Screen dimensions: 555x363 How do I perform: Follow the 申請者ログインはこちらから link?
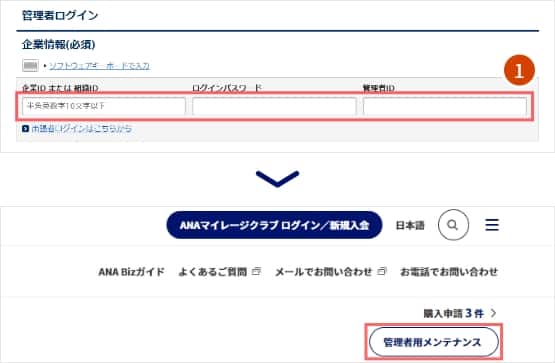point(82,129)
